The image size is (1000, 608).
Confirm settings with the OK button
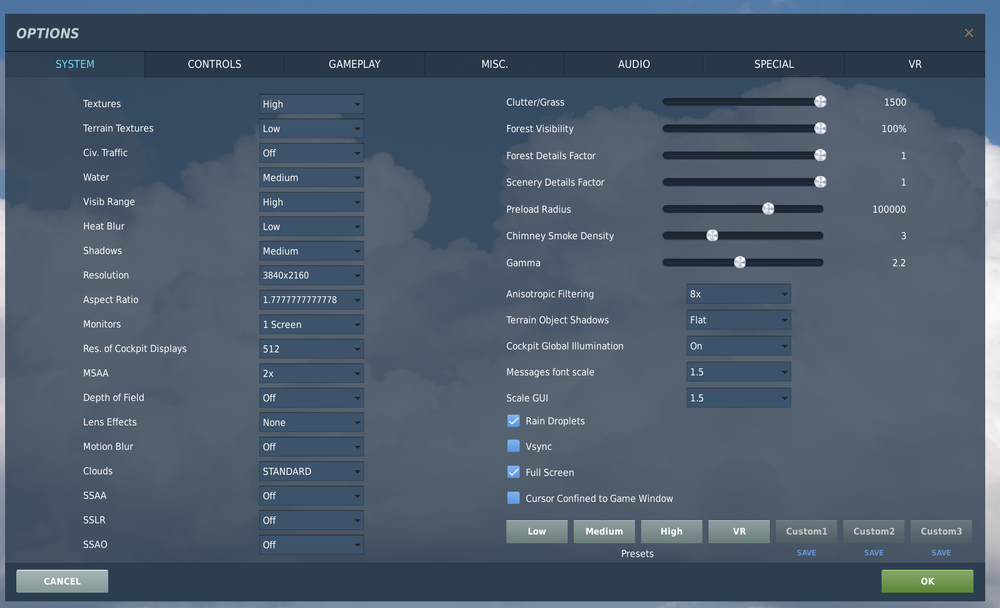(x=927, y=580)
